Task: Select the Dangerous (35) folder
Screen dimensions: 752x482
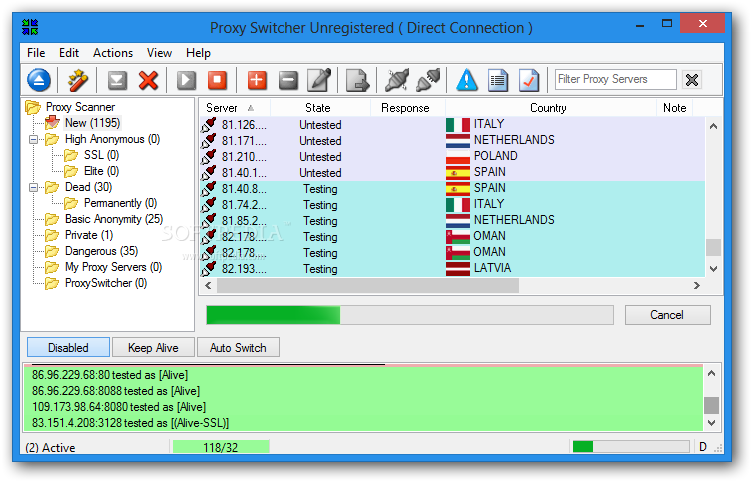Action: (x=101, y=251)
